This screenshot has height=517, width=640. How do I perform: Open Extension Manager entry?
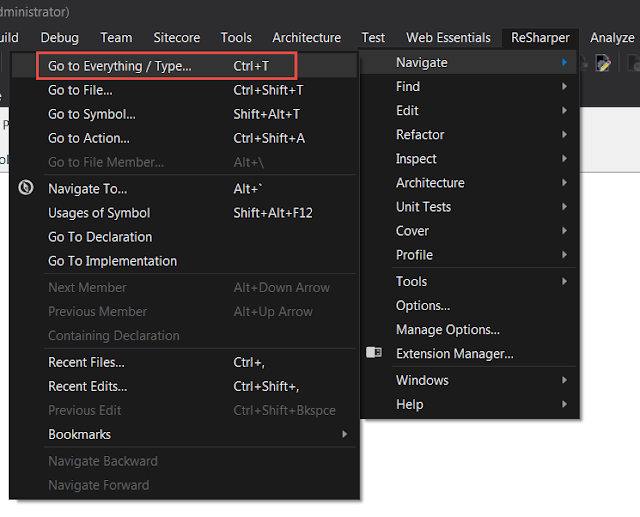(x=469, y=354)
